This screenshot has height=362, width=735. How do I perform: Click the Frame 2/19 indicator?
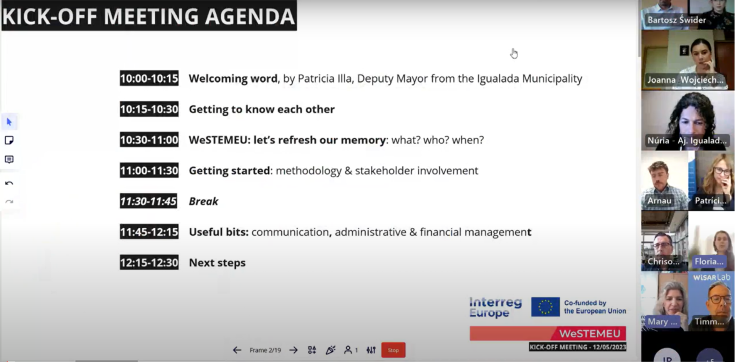265,350
